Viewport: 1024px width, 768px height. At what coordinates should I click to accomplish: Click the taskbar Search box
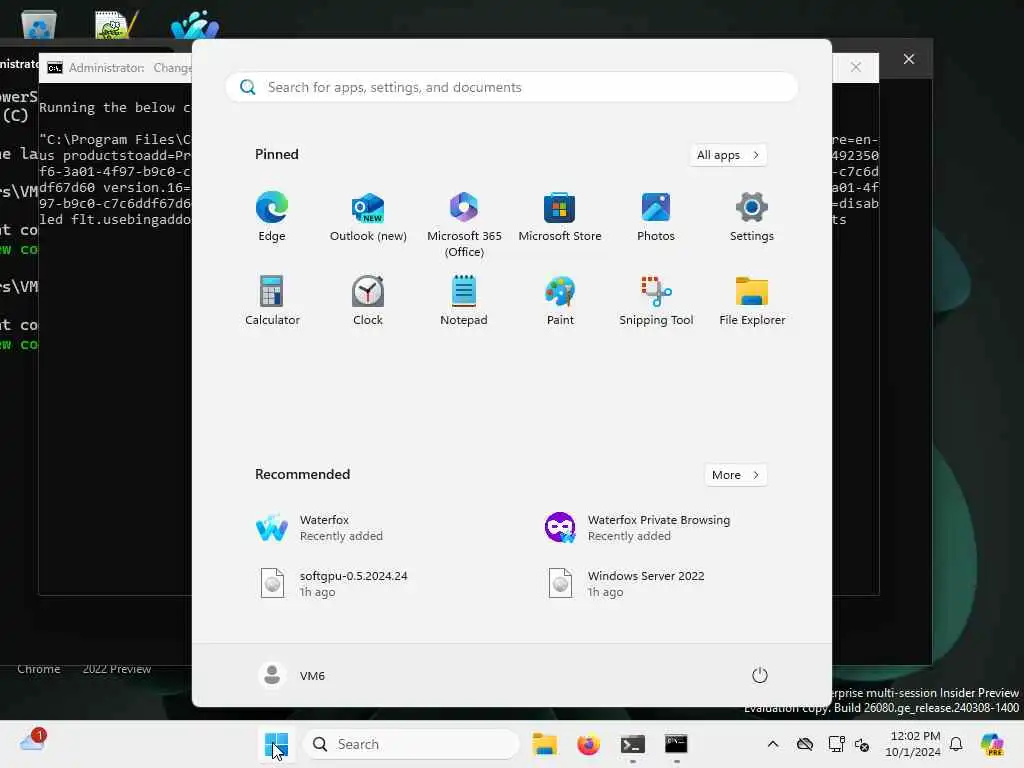[411, 744]
